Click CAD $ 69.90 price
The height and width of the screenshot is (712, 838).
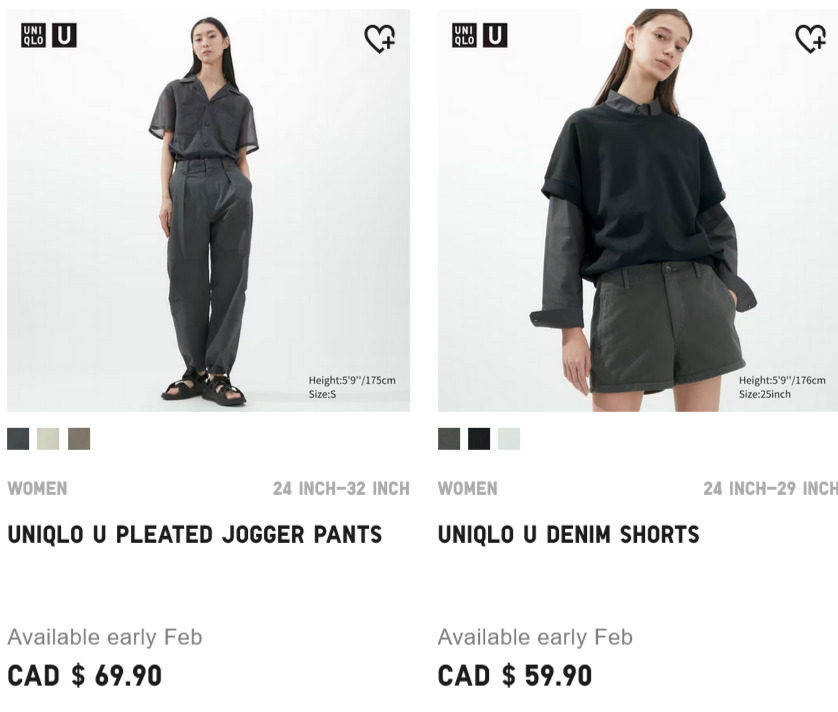84,676
